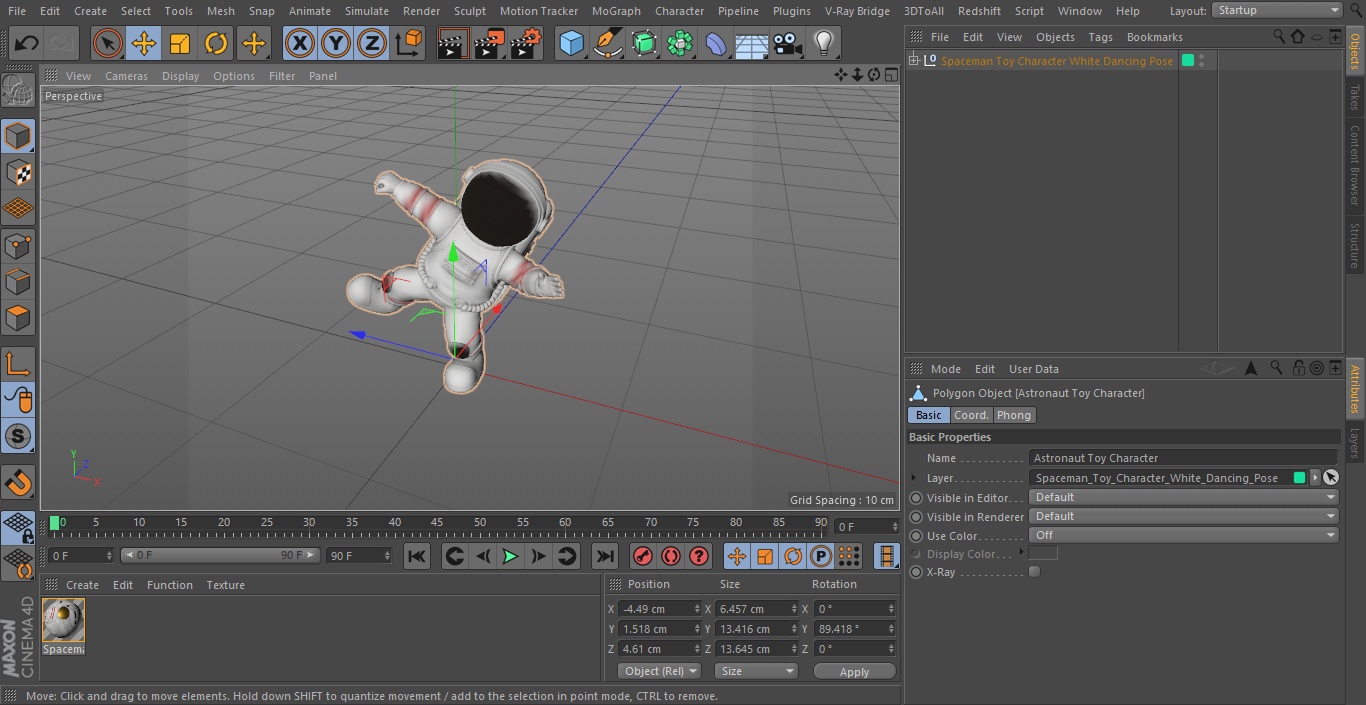The height and width of the screenshot is (705, 1366).
Task: Click frame 45 on the timeline
Action: 438,523
